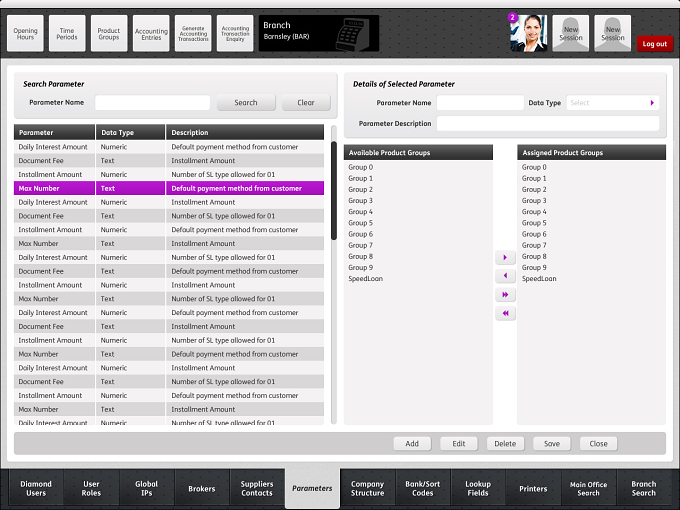The height and width of the screenshot is (510, 680).
Task: Go to the User Roles tab
Action: pyautogui.click(x=91, y=488)
